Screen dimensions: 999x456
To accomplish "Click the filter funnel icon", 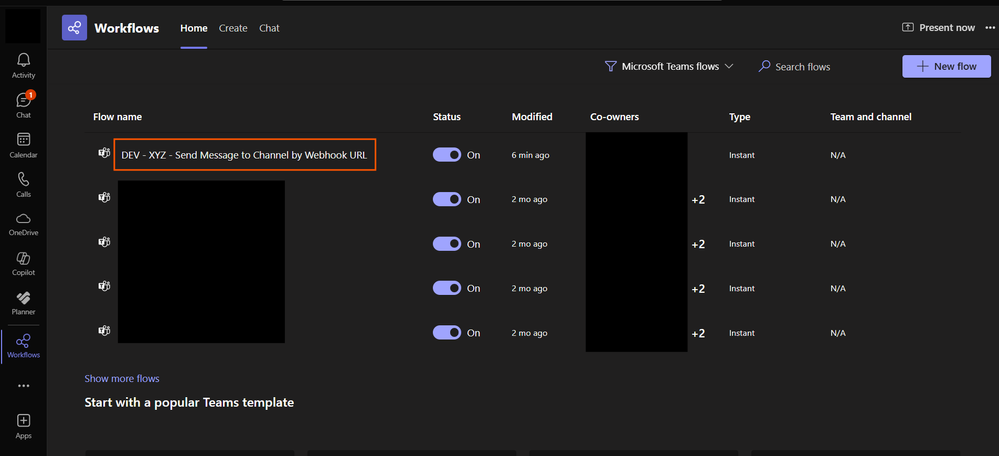I will point(610,66).
